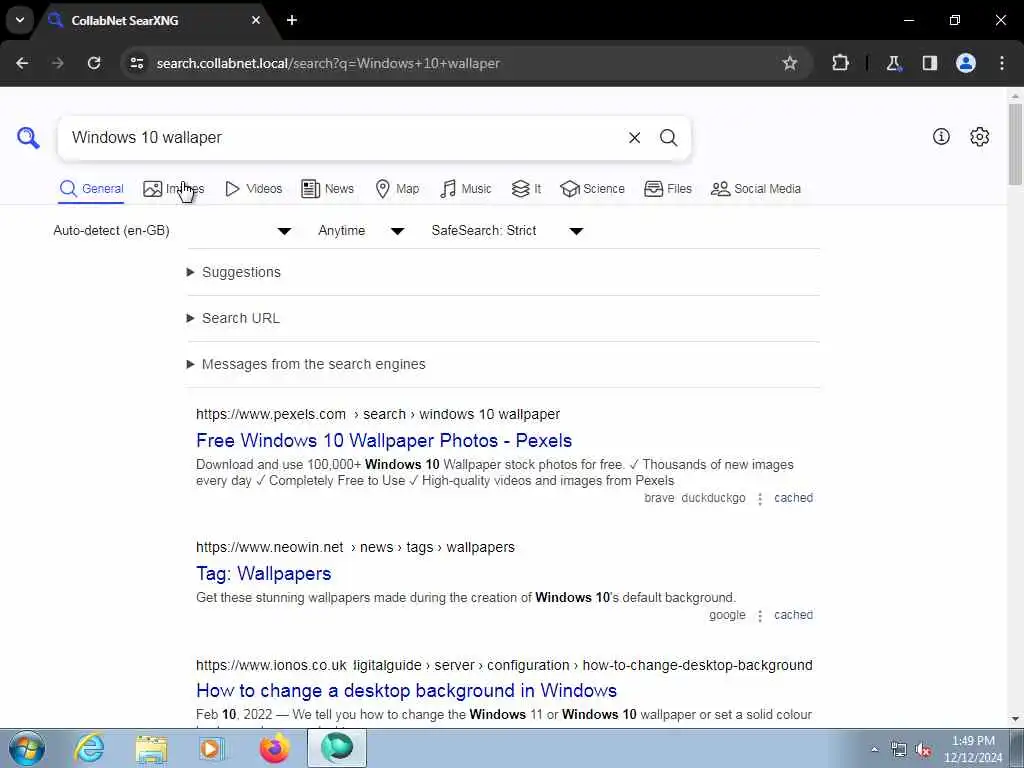The height and width of the screenshot is (768, 1024).
Task: Open the Anytime time range dropdown
Action: 361,231
